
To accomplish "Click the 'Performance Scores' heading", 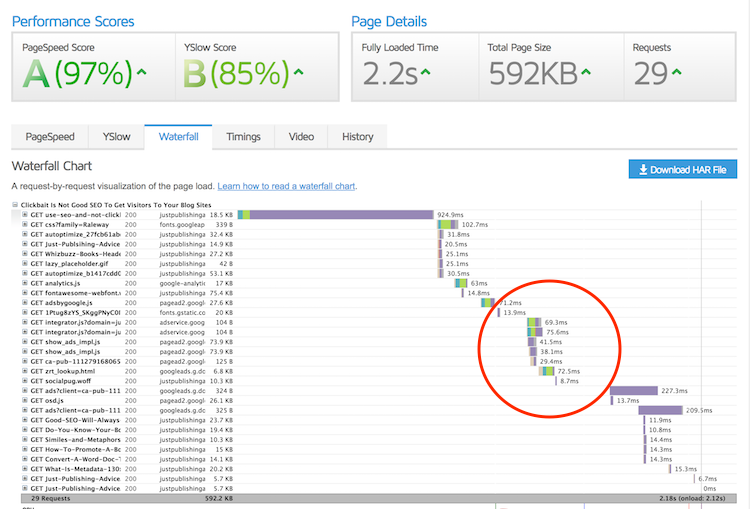I will click(73, 22).
